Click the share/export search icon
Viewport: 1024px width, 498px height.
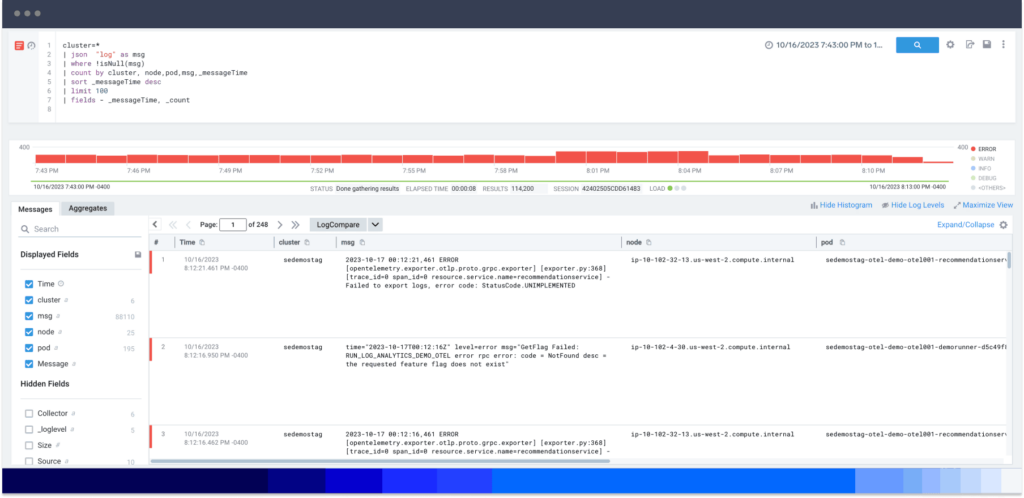pos(970,45)
